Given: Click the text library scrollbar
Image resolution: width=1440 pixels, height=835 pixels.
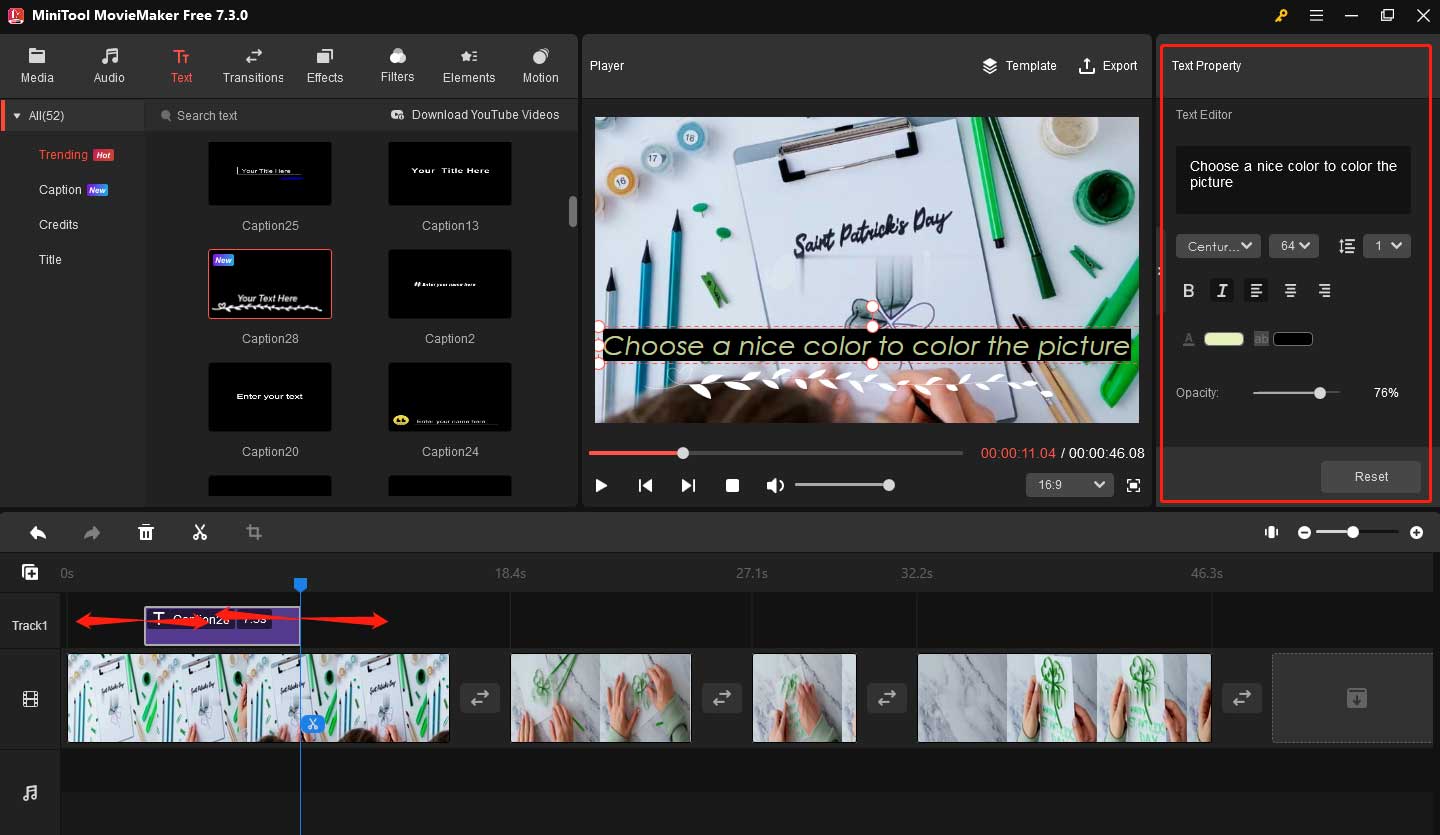Looking at the screenshot, I should (x=573, y=211).
